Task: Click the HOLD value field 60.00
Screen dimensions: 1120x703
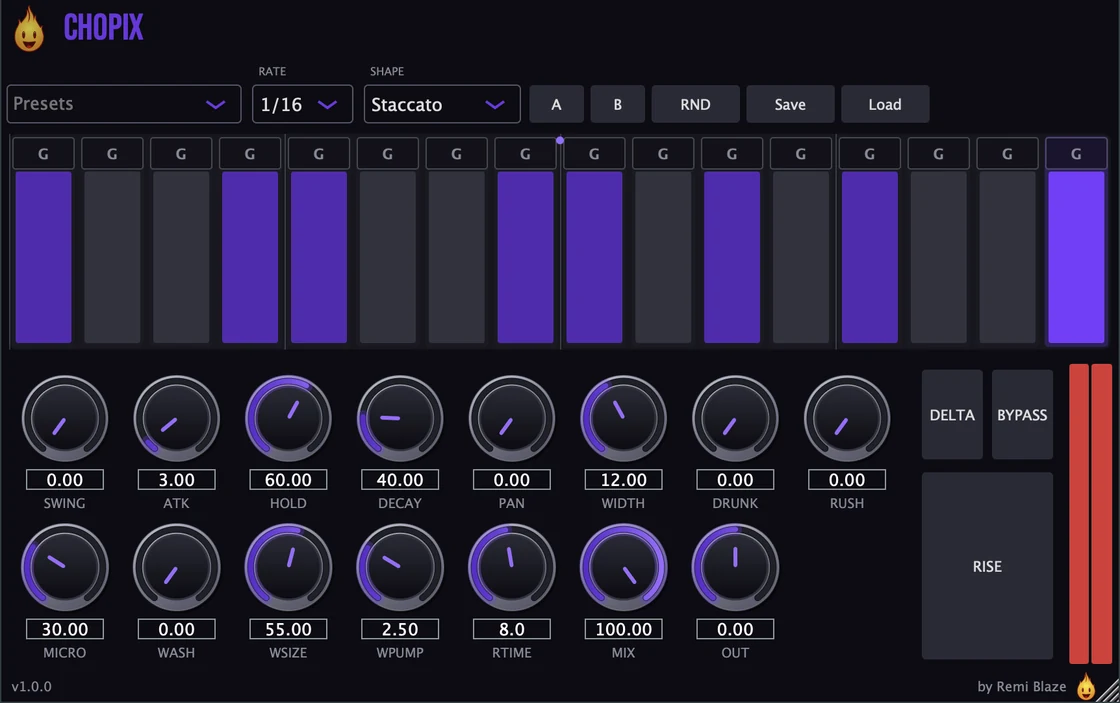Action: pos(289,479)
